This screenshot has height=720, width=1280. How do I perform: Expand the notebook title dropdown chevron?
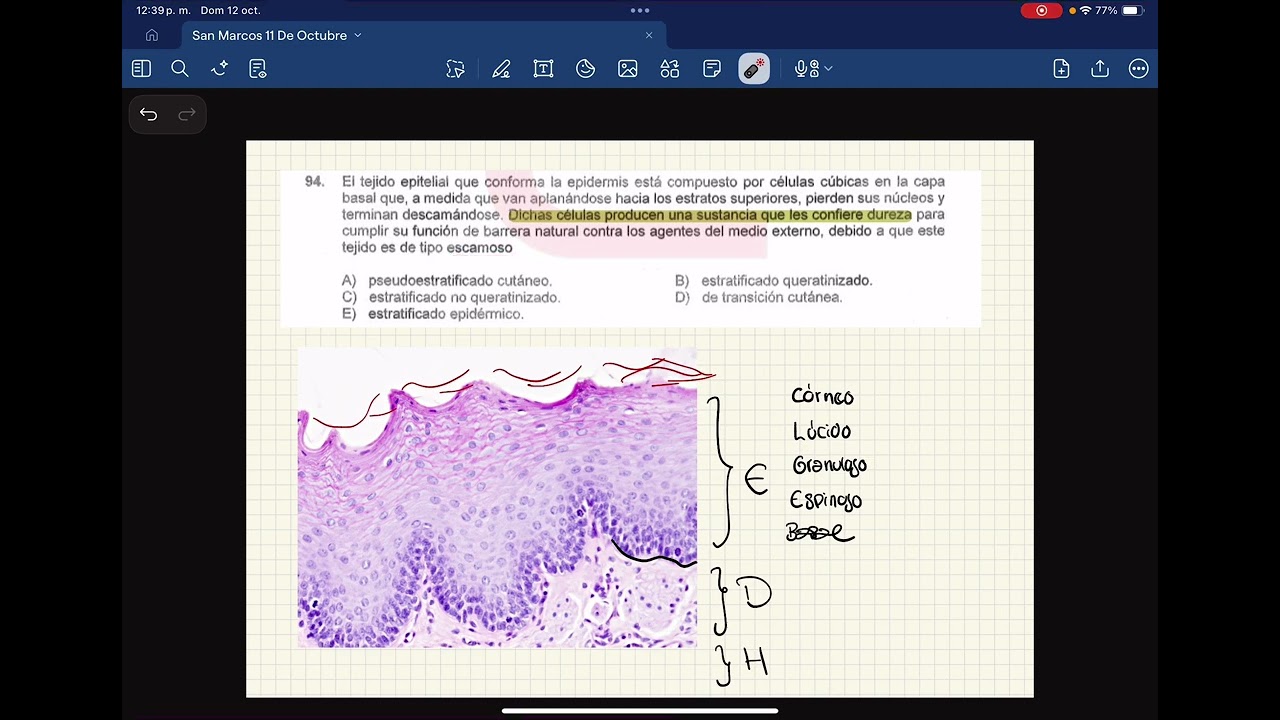point(357,35)
